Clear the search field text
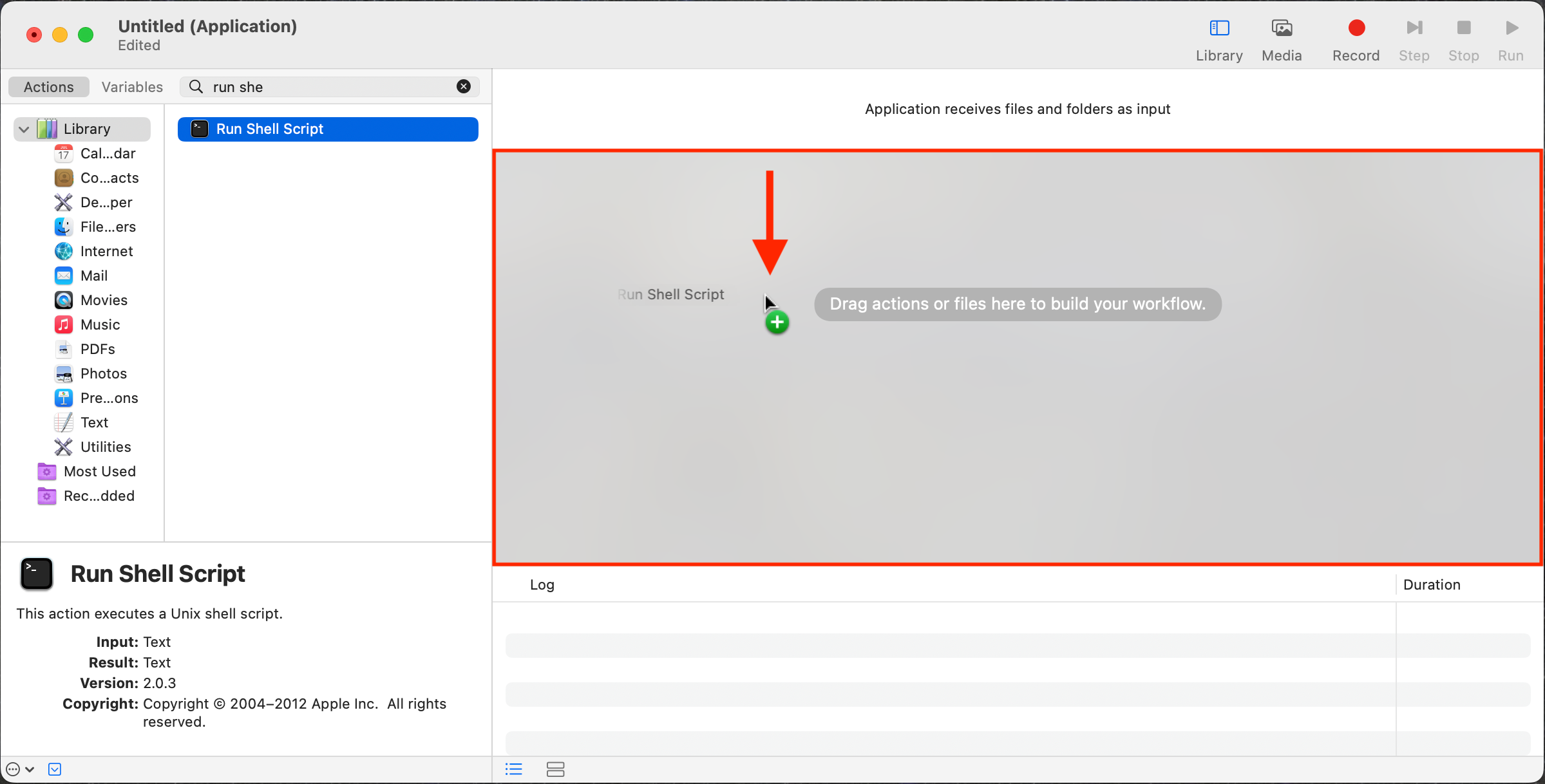Image resolution: width=1545 pixels, height=784 pixels. tap(463, 87)
